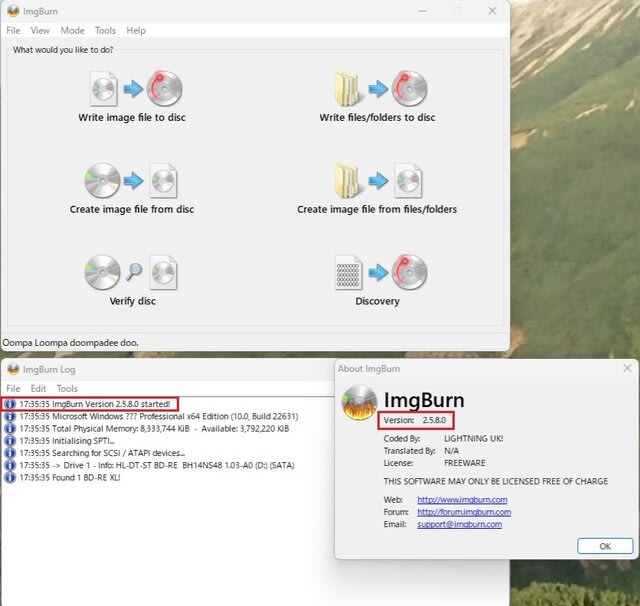Click 'FREEWARE' license value in About
This screenshot has width=640, height=606.
point(464,463)
